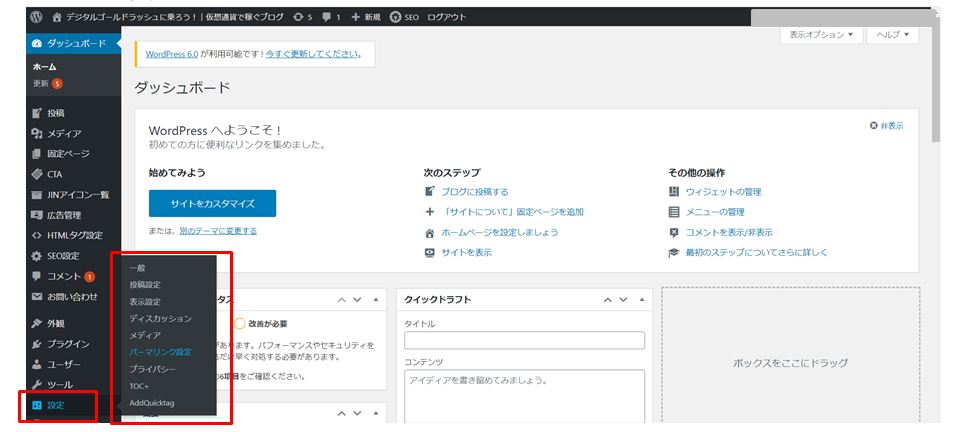Click ログアウト in the admin bar
Image resolution: width=960 pixels, height=432 pixels.
[446, 17]
